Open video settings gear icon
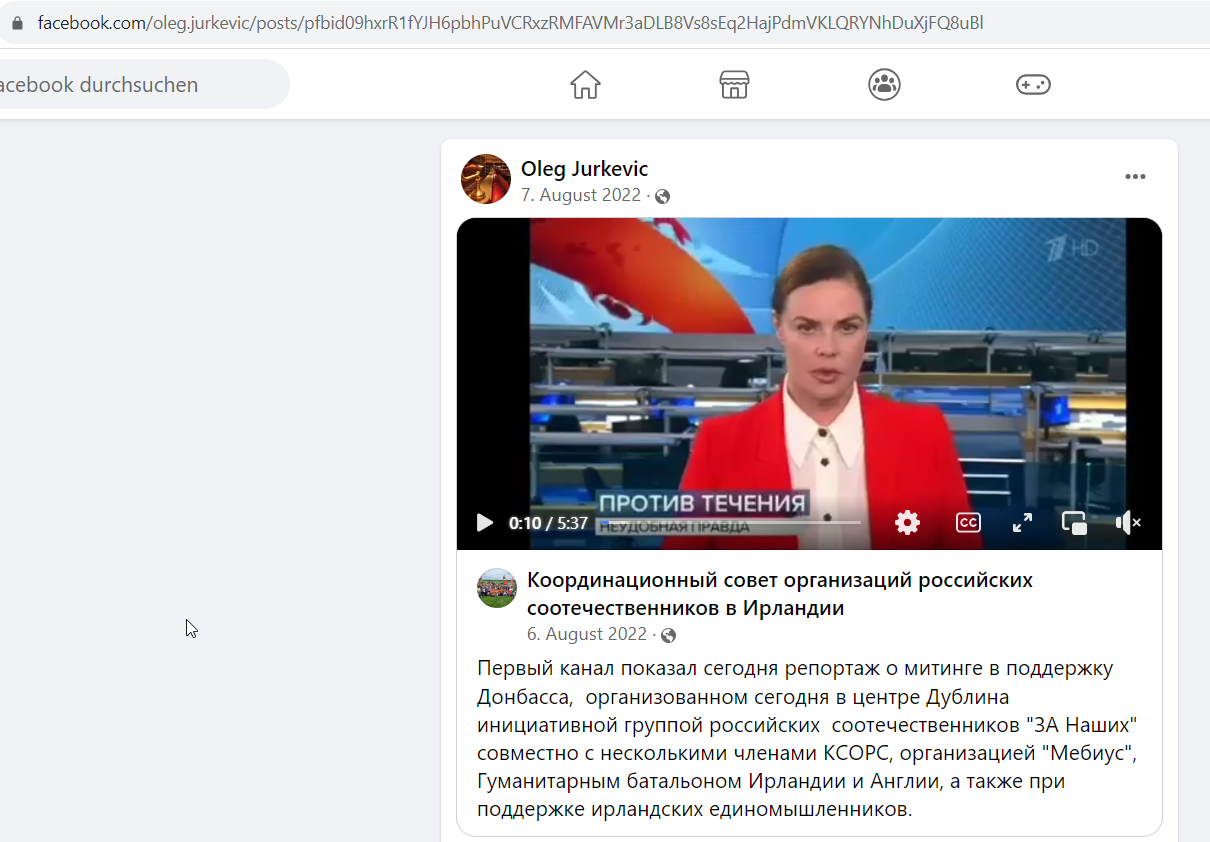The height and width of the screenshot is (842, 1210). [x=907, y=522]
